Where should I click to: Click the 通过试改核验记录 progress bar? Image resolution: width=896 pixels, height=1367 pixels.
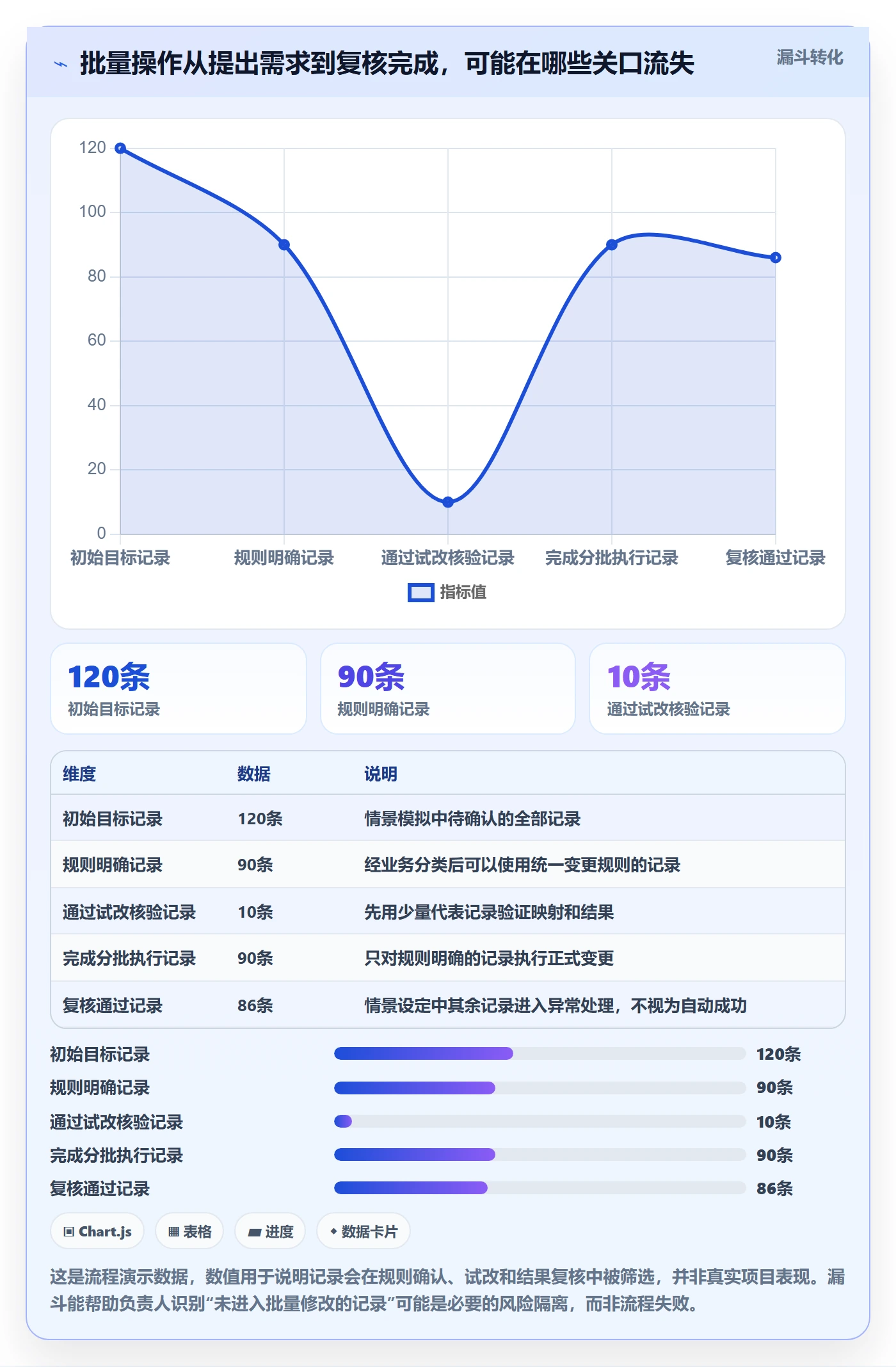(x=540, y=1121)
